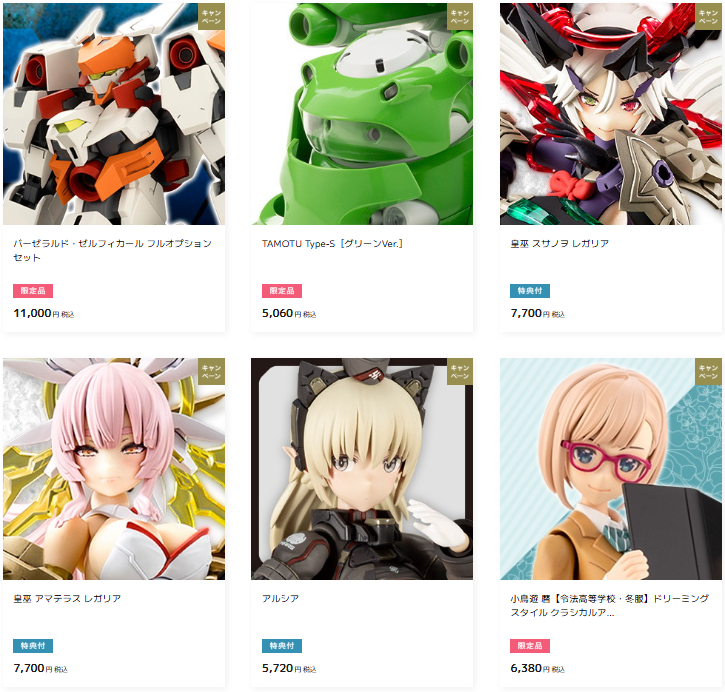Click the 特典付 tag under スサノヲ レガリア
This screenshot has width=725, height=692.
click(x=530, y=291)
